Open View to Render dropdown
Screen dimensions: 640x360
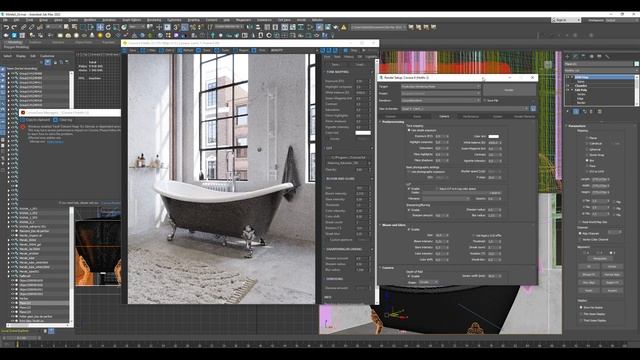pos(464,109)
